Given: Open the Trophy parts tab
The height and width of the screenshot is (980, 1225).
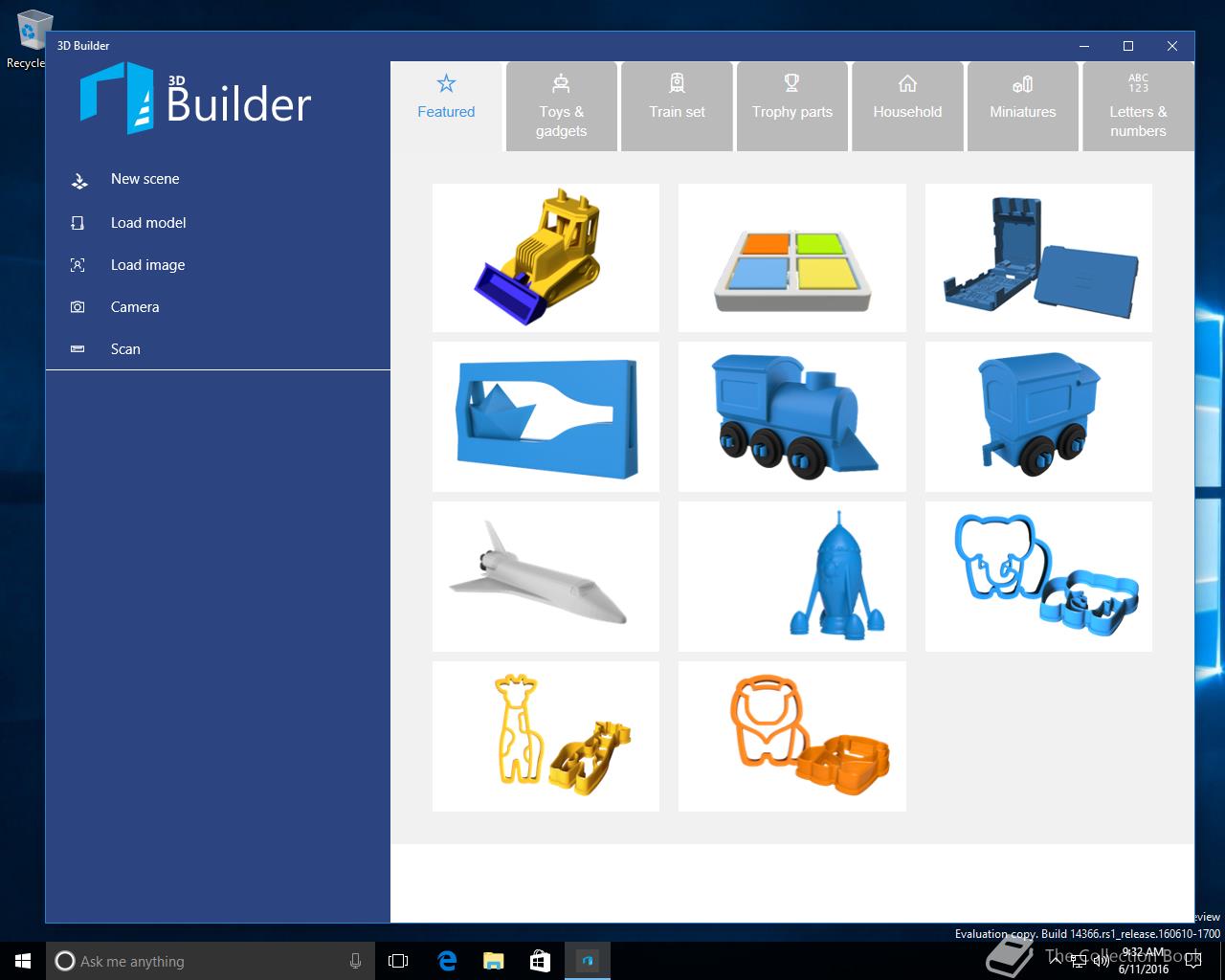Looking at the screenshot, I should click(791, 106).
